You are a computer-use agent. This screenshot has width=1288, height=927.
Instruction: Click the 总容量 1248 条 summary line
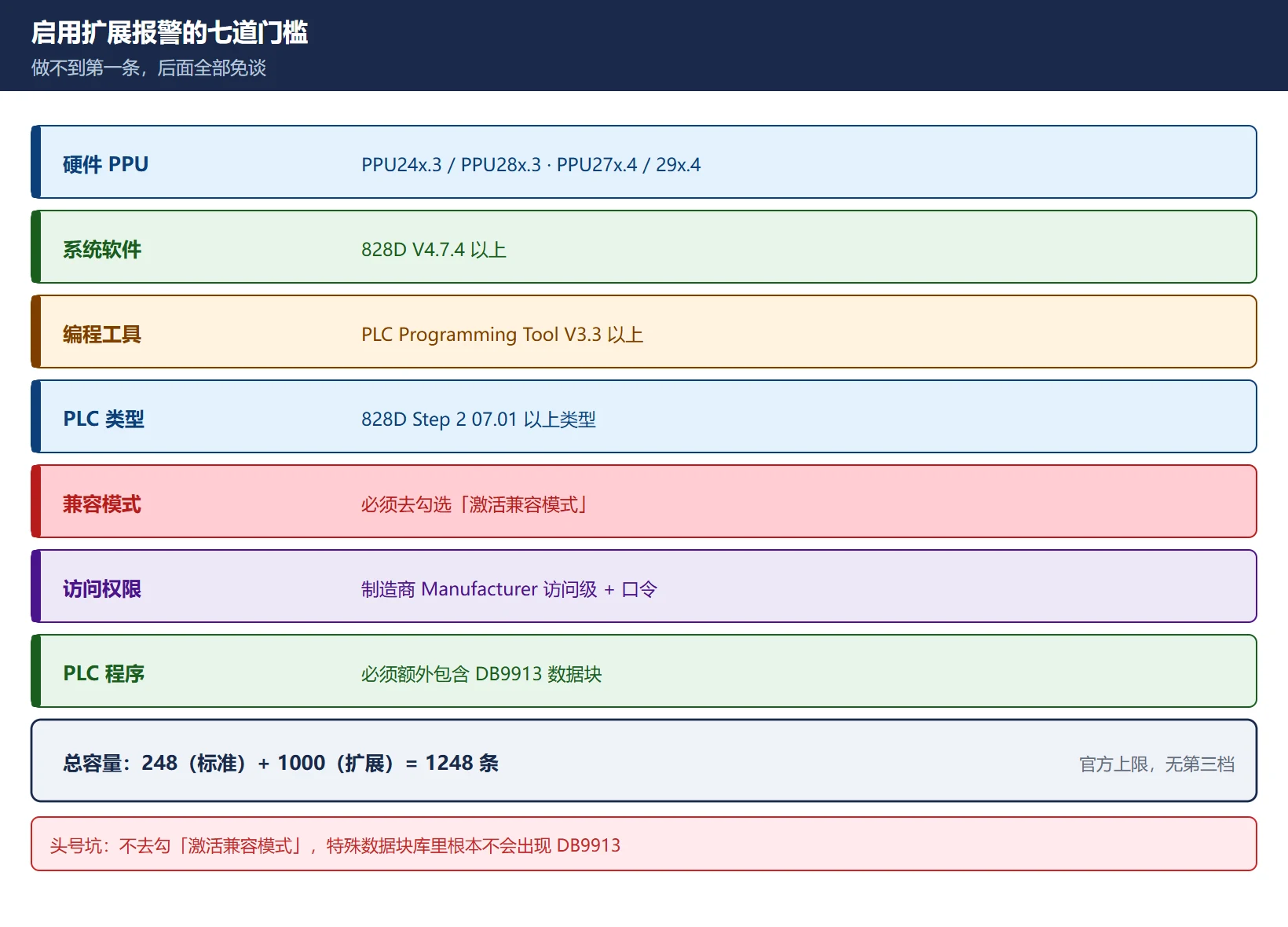280,763
